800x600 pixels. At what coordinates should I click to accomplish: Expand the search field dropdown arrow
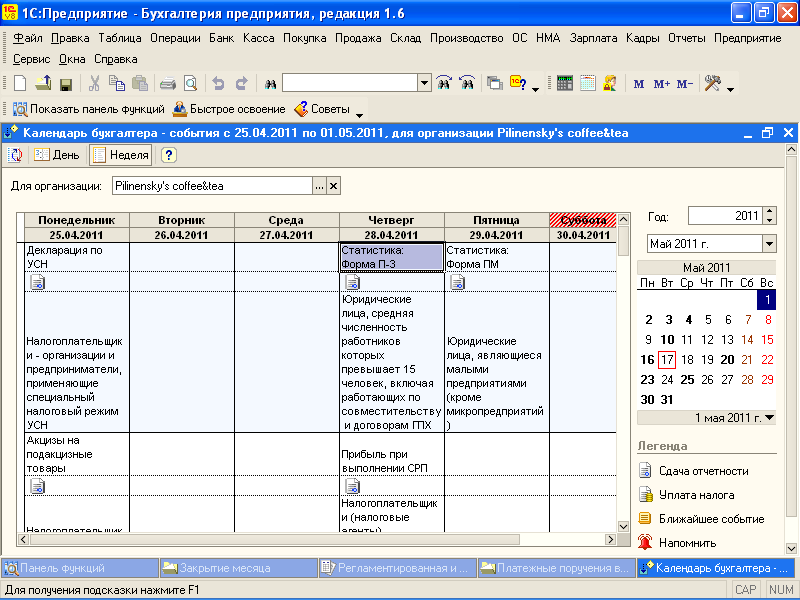coord(424,83)
